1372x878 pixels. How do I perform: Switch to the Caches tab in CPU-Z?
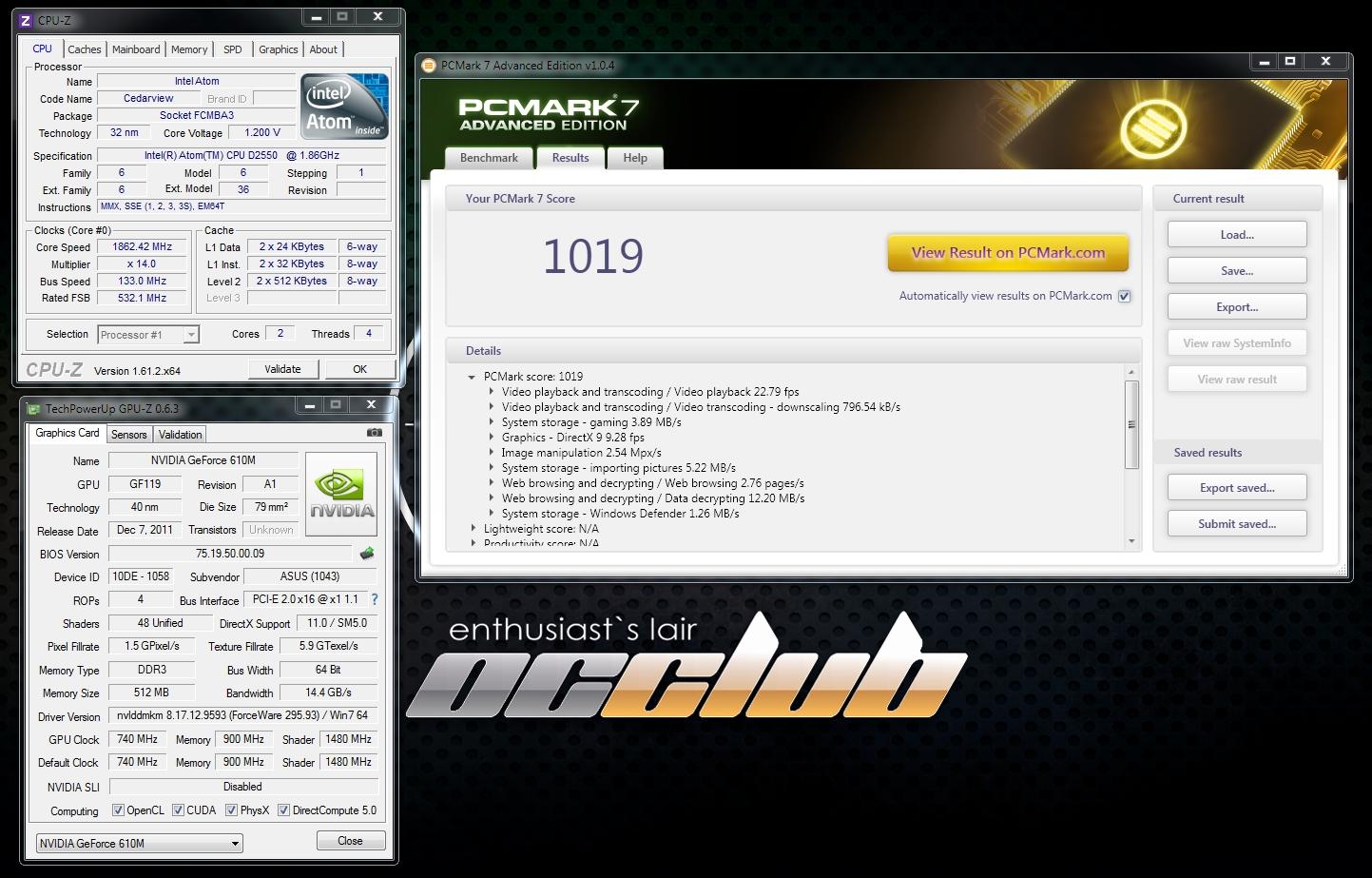[x=84, y=49]
